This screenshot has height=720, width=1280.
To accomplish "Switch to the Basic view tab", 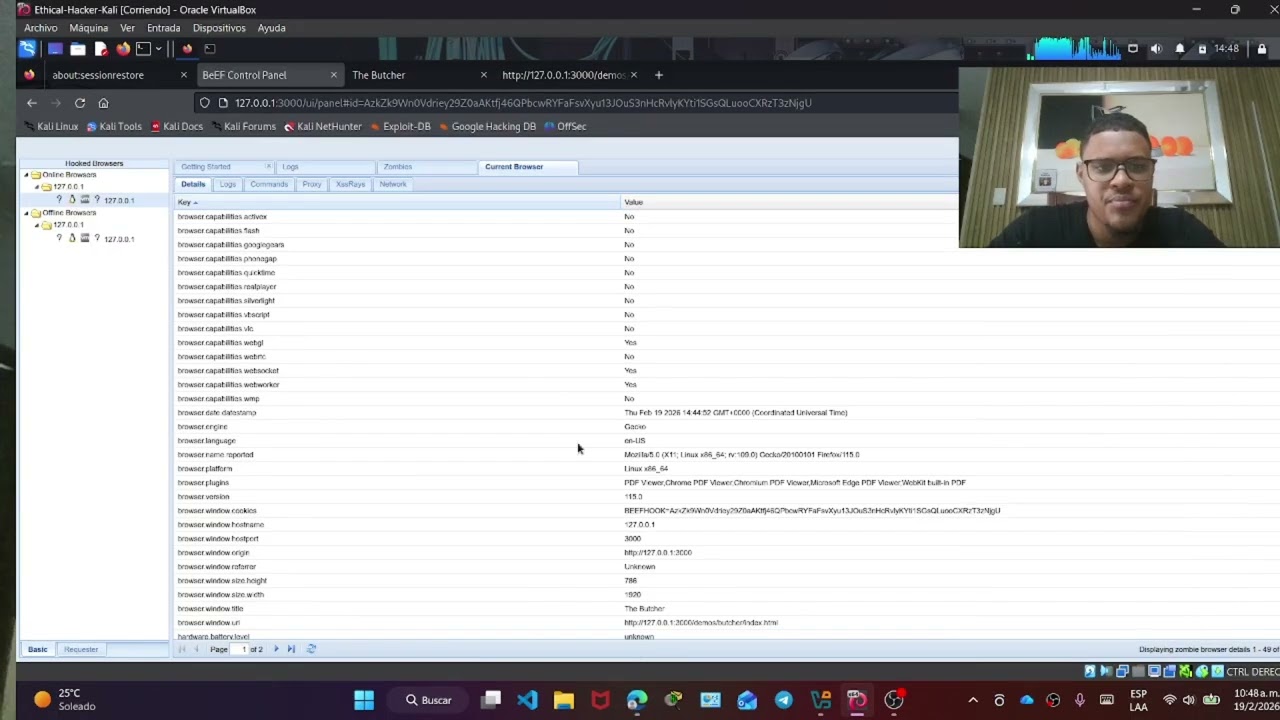I will [37, 649].
